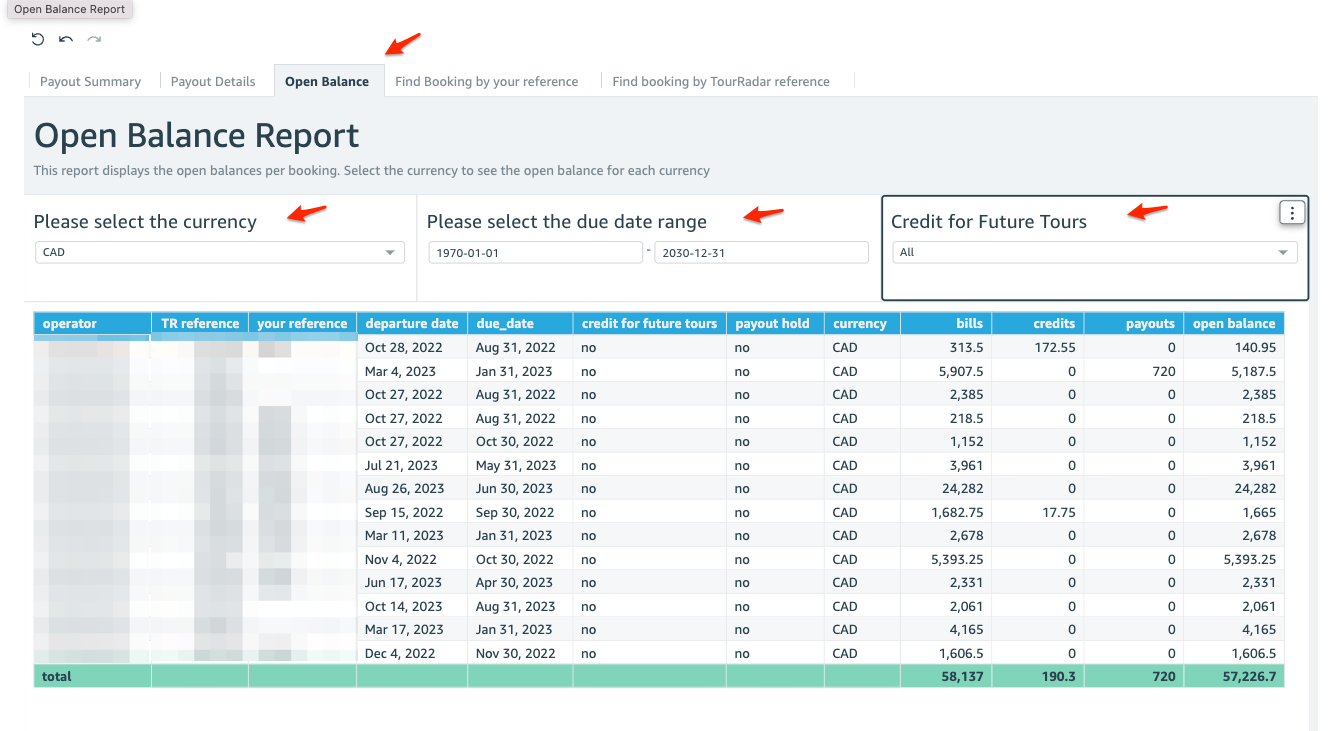Open the currency dropdown showing CAD
Image resolution: width=1341 pixels, height=731 pixels.
219,252
